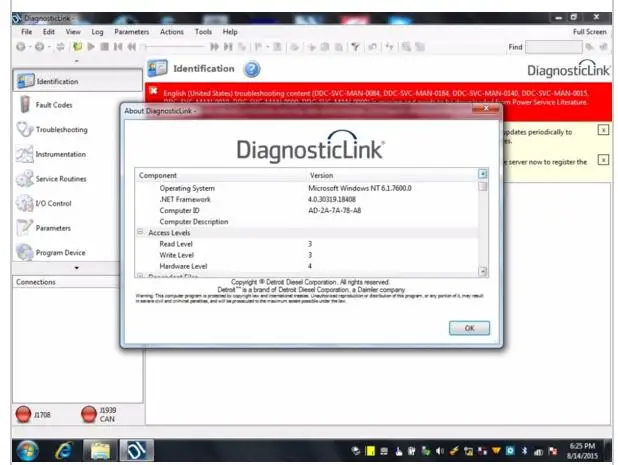The image size is (618, 465).
Task: Click the sidebar scroll down arrow
Action: click(77, 268)
